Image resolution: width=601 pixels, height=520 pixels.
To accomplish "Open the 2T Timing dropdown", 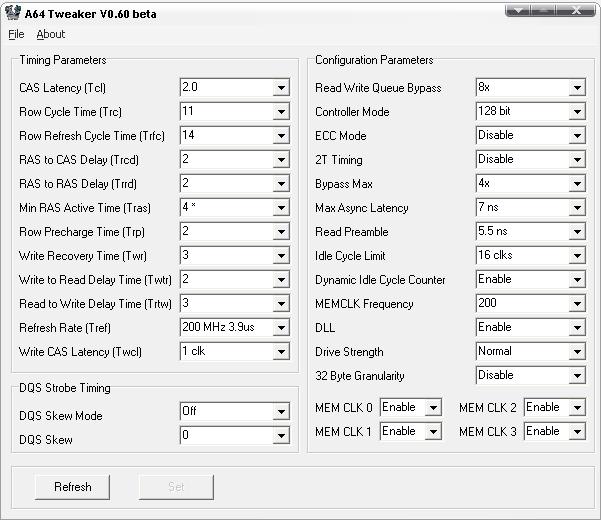I will [531, 159].
